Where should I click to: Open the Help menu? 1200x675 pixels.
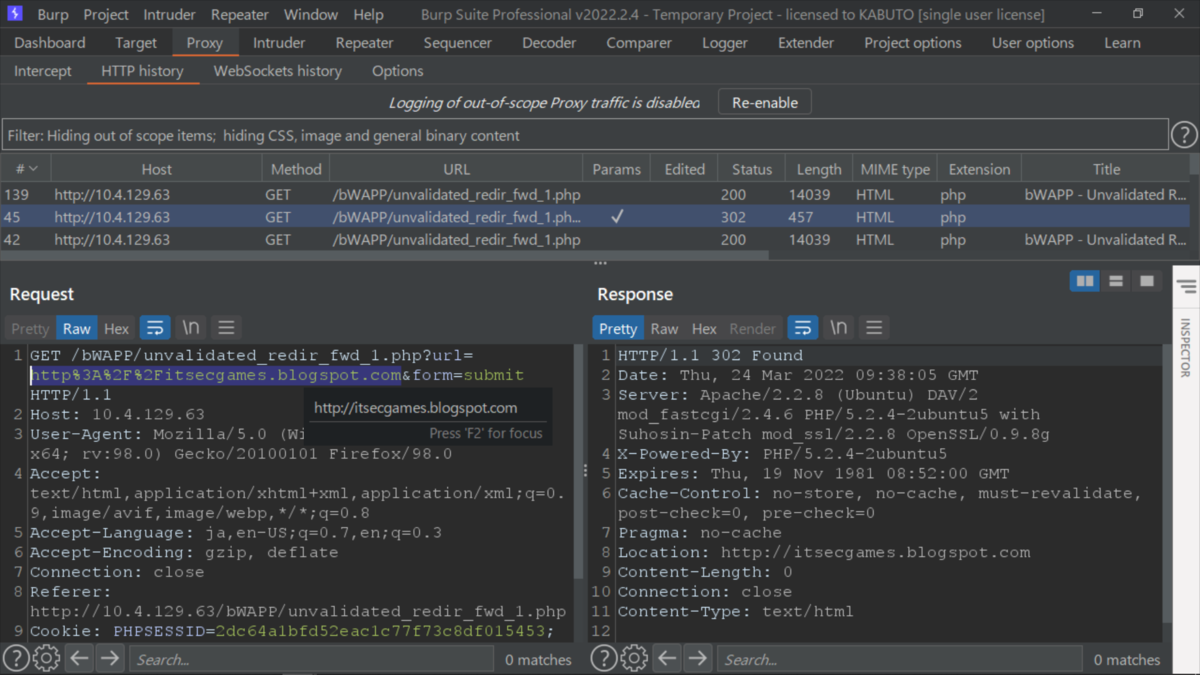pos(368,14)
